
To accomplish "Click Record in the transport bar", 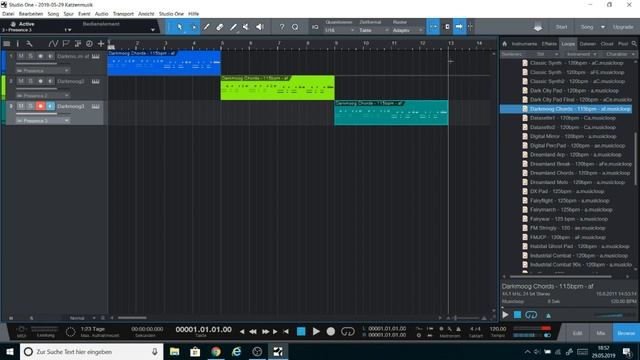I will [331, 331].
